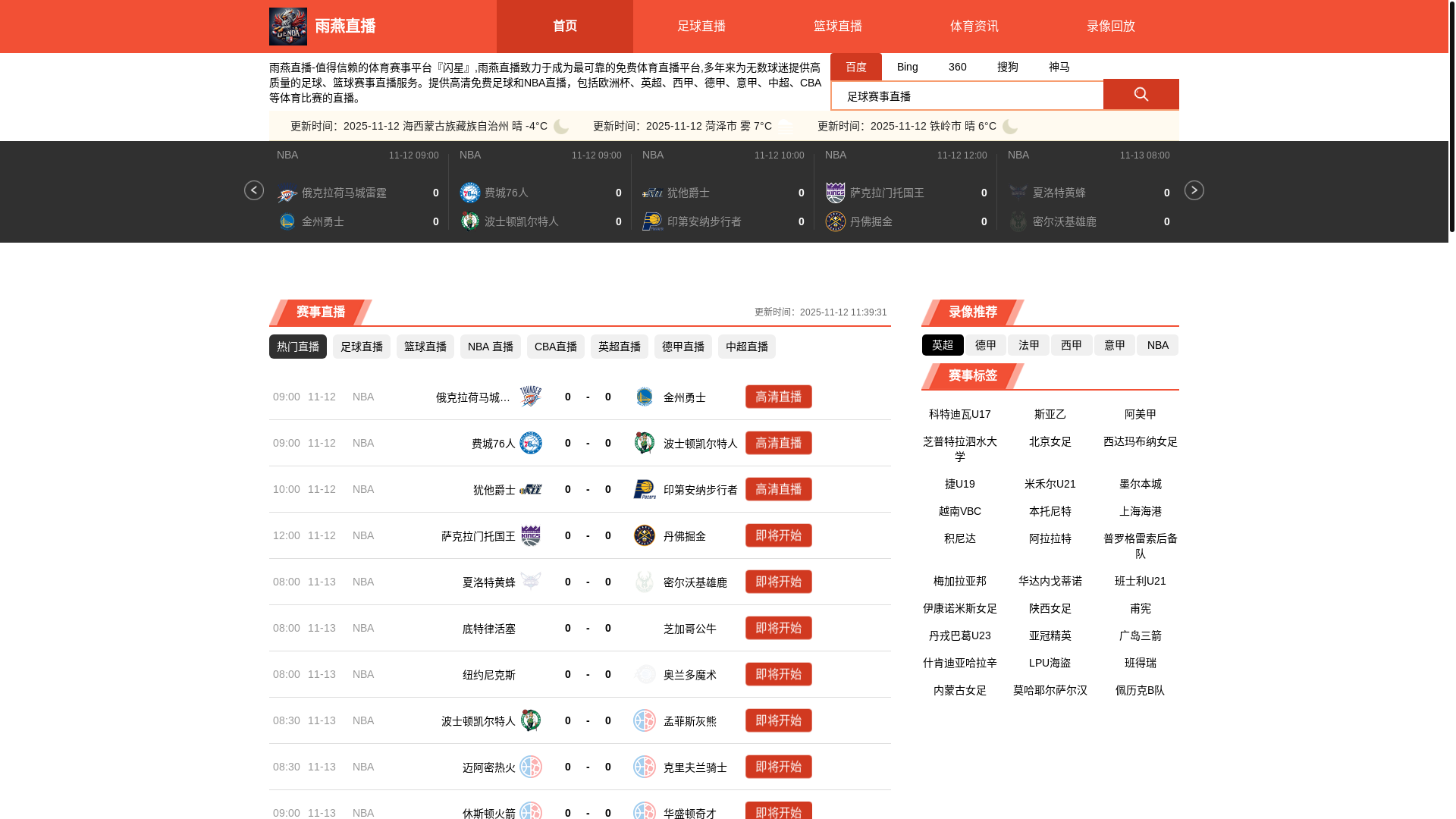Switch to CBA直播 filter tab
Screen dimensions: 1456x819
tap(556, 347)
